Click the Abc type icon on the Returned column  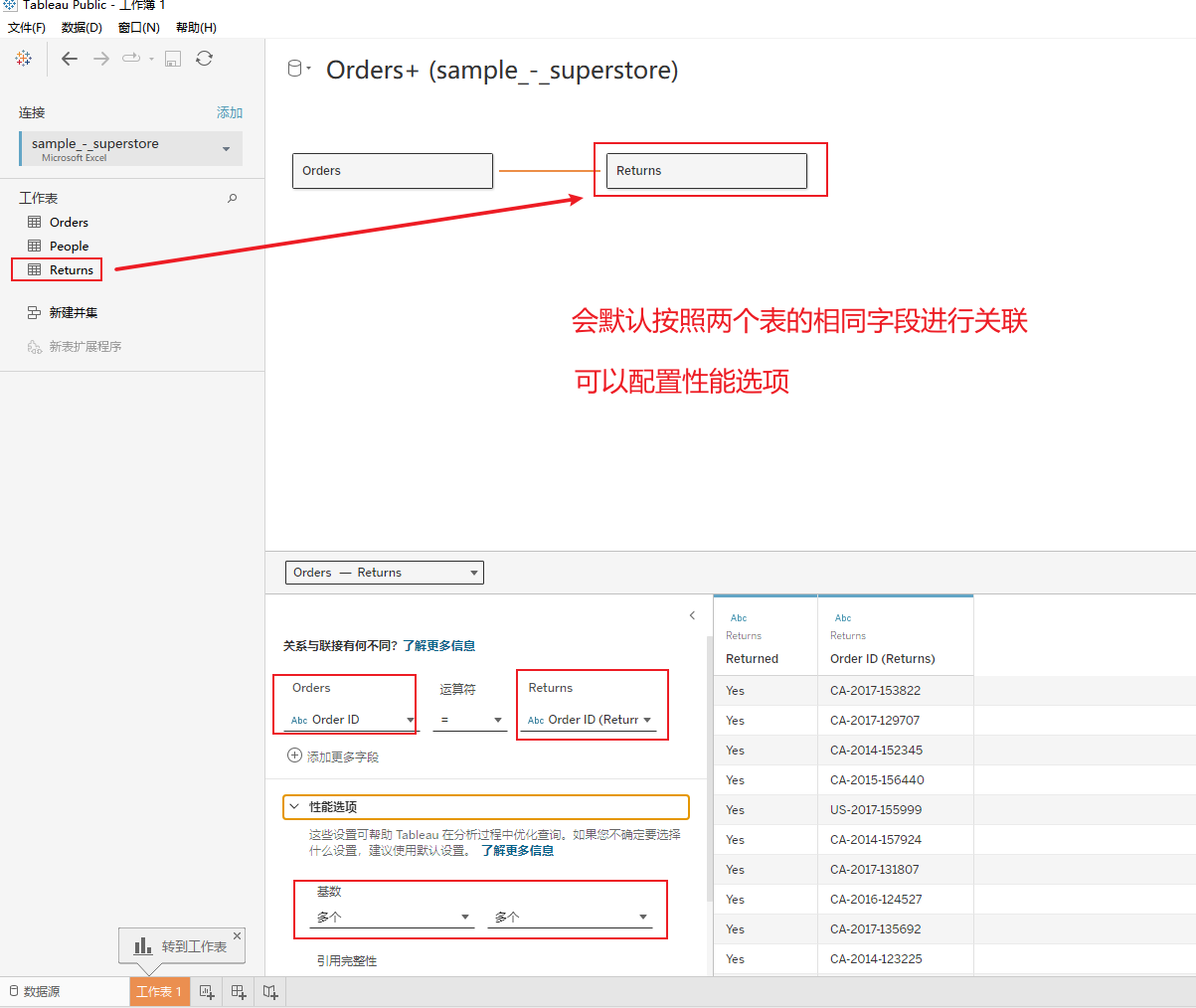click(739, 617)
